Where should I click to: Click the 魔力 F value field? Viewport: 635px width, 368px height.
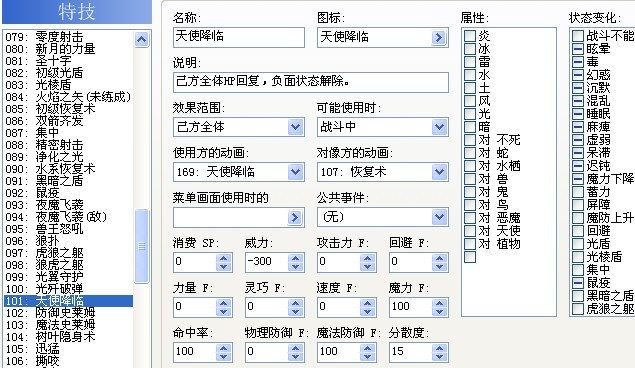click(x=411, y=307)
